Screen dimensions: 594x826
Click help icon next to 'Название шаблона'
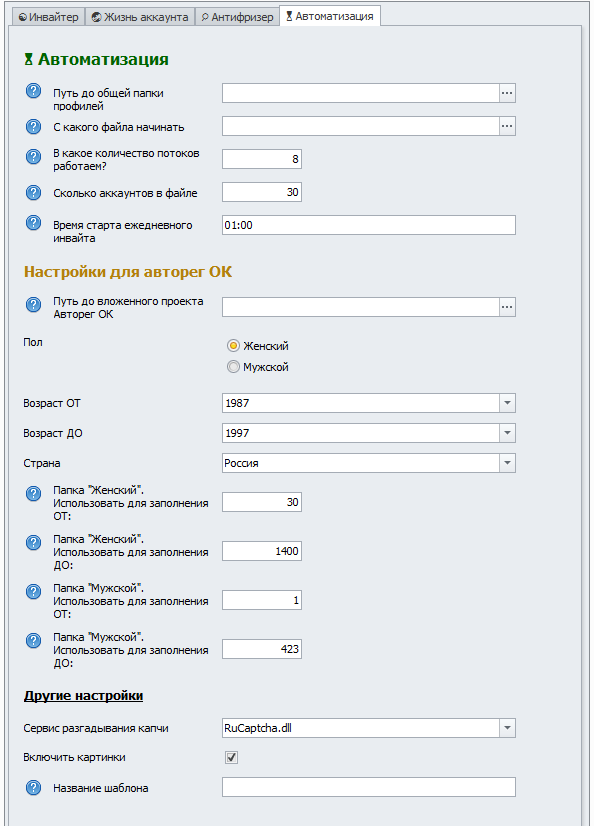tap(33, 788)
